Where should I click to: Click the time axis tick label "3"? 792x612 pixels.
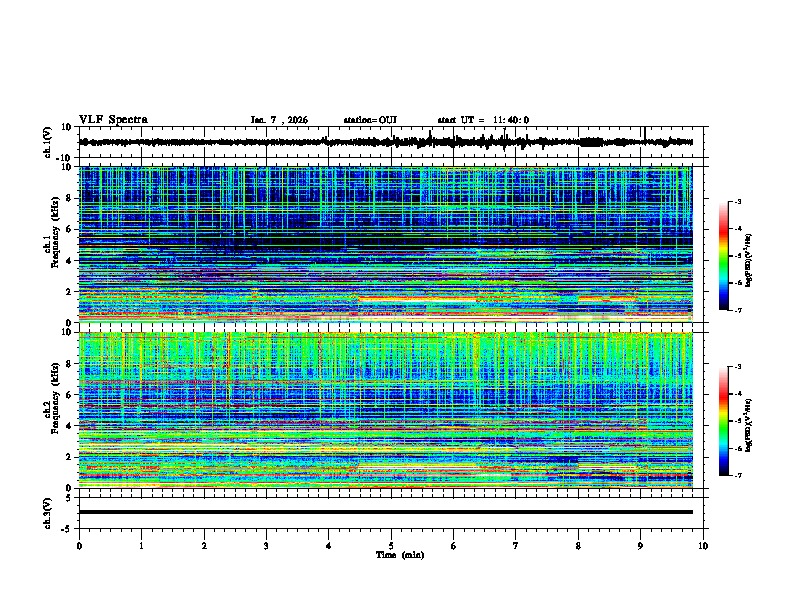(x=266, y=546)
